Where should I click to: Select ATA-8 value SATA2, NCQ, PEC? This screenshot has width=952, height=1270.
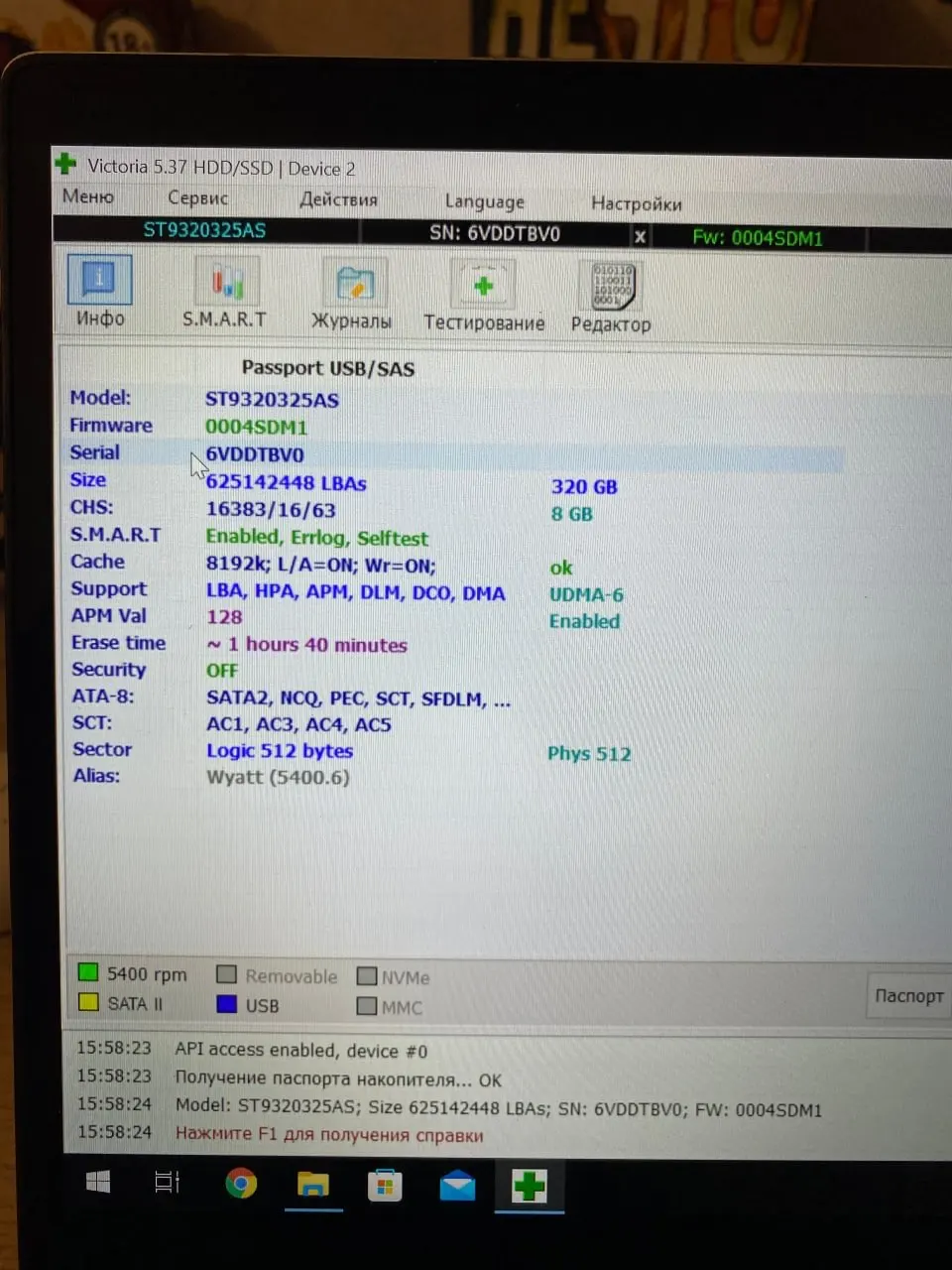tap(358, 698)
